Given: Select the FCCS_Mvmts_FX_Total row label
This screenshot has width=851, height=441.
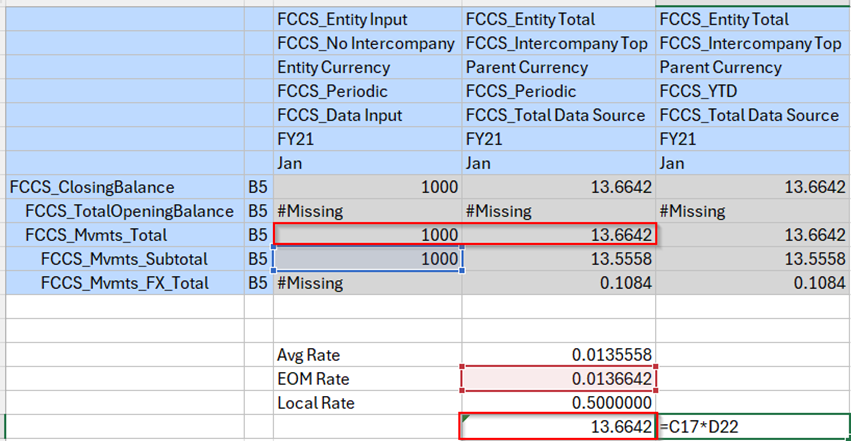Looking at the screenshot, I should (124, 283).
